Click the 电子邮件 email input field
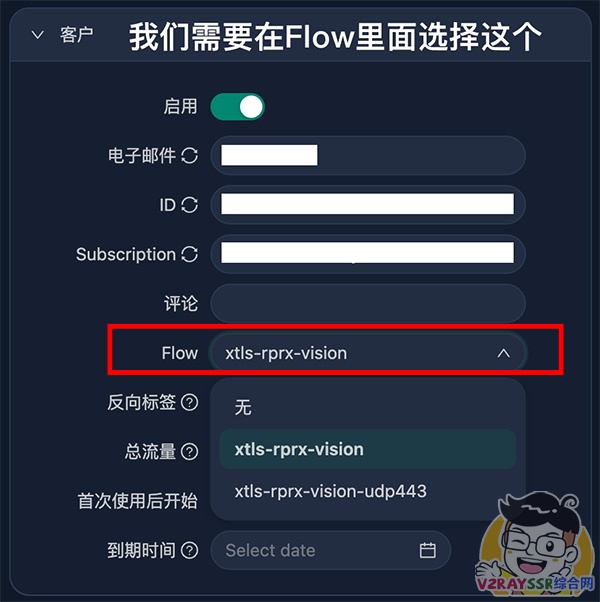Screen dimensions: 600x602 [368, 155]
